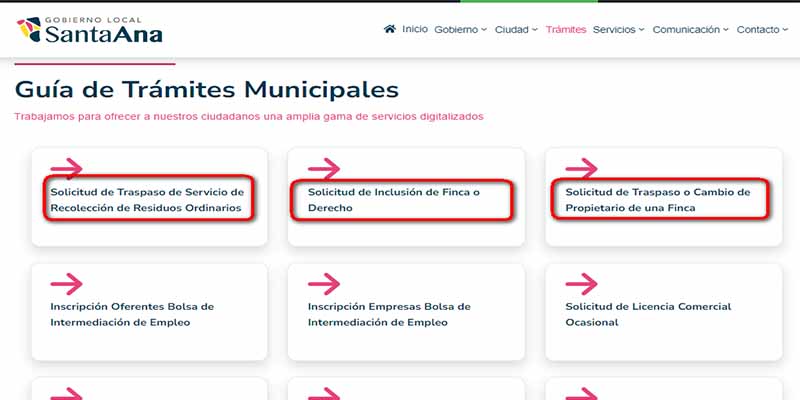Open the Contacto dropdown menu
800x400 pixels.
762,30
